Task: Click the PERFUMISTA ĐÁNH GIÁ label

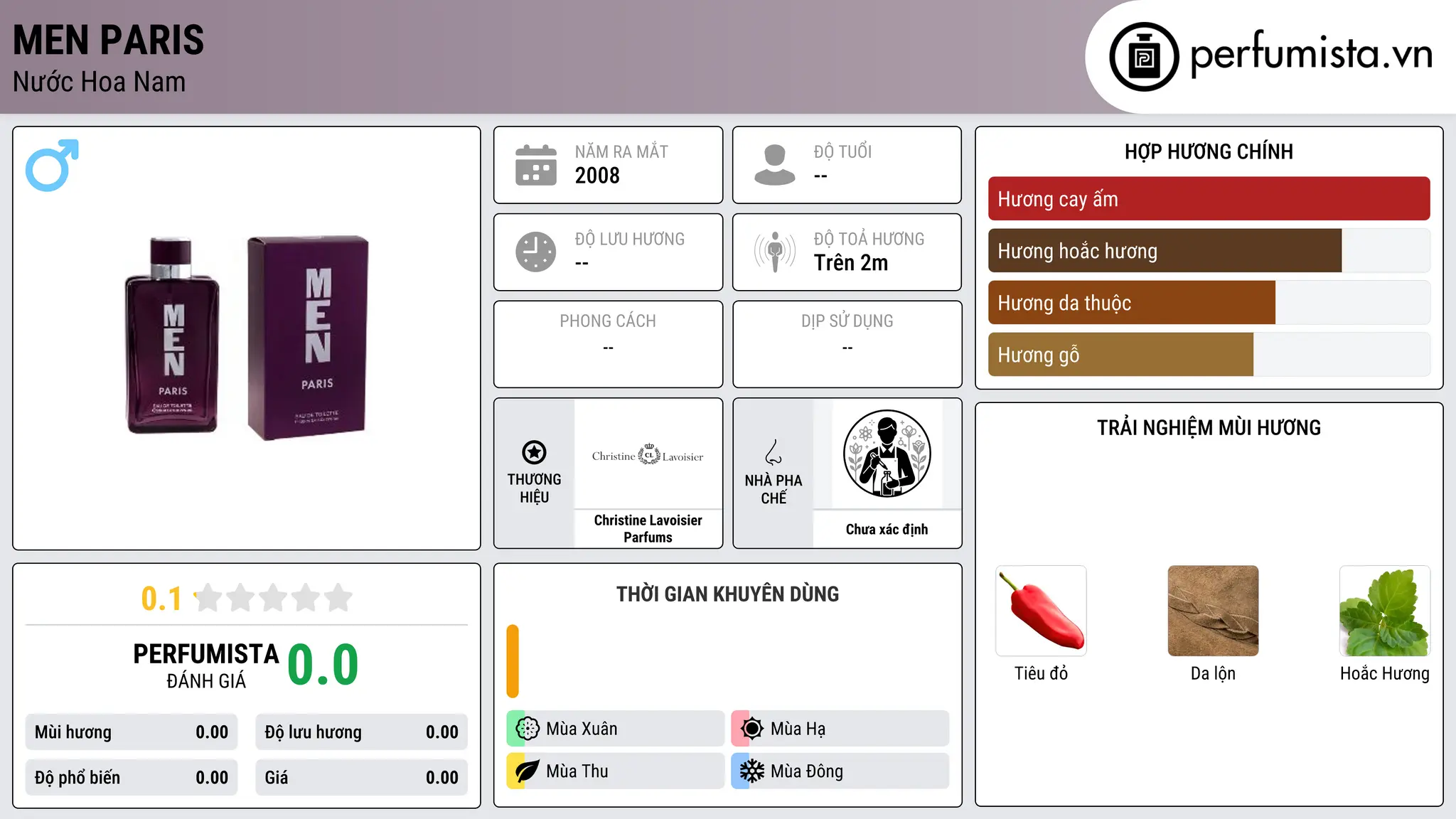Action: pyautogui.click(x=206, y=665)
